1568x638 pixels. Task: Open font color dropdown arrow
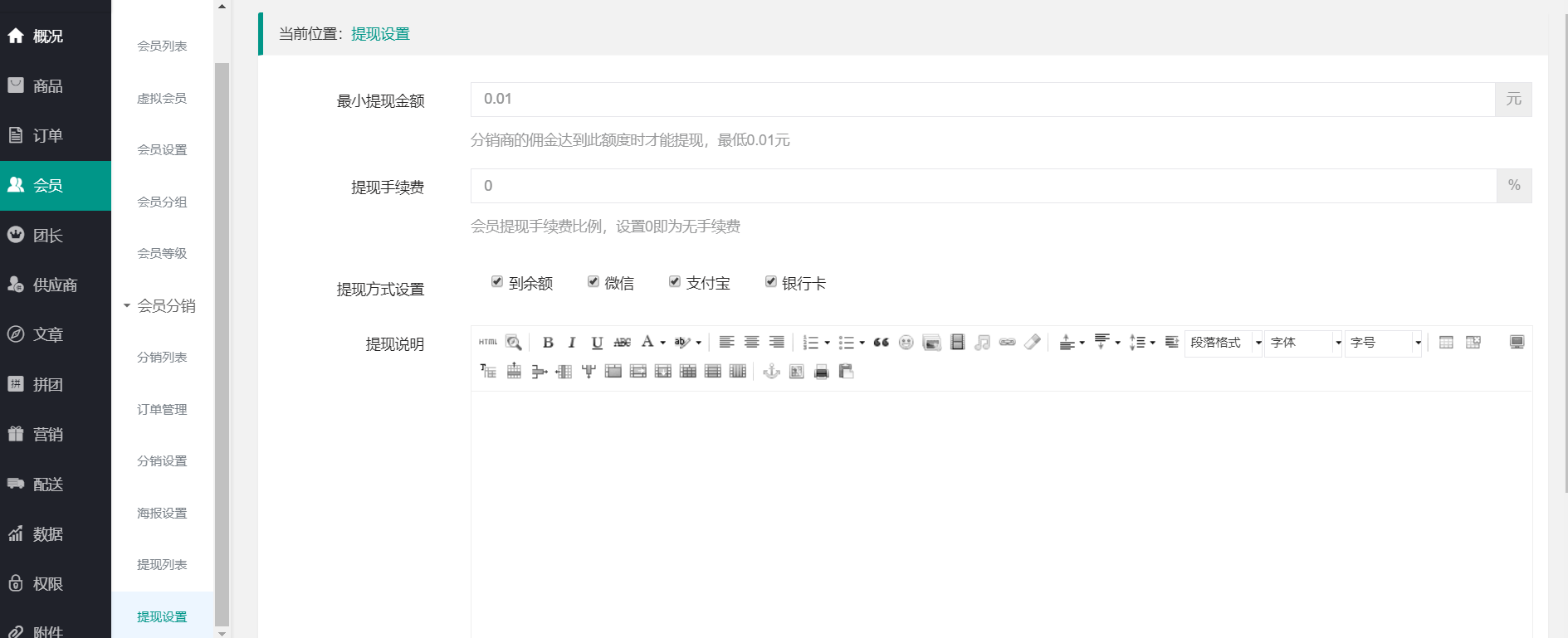(x=662, y=342)
